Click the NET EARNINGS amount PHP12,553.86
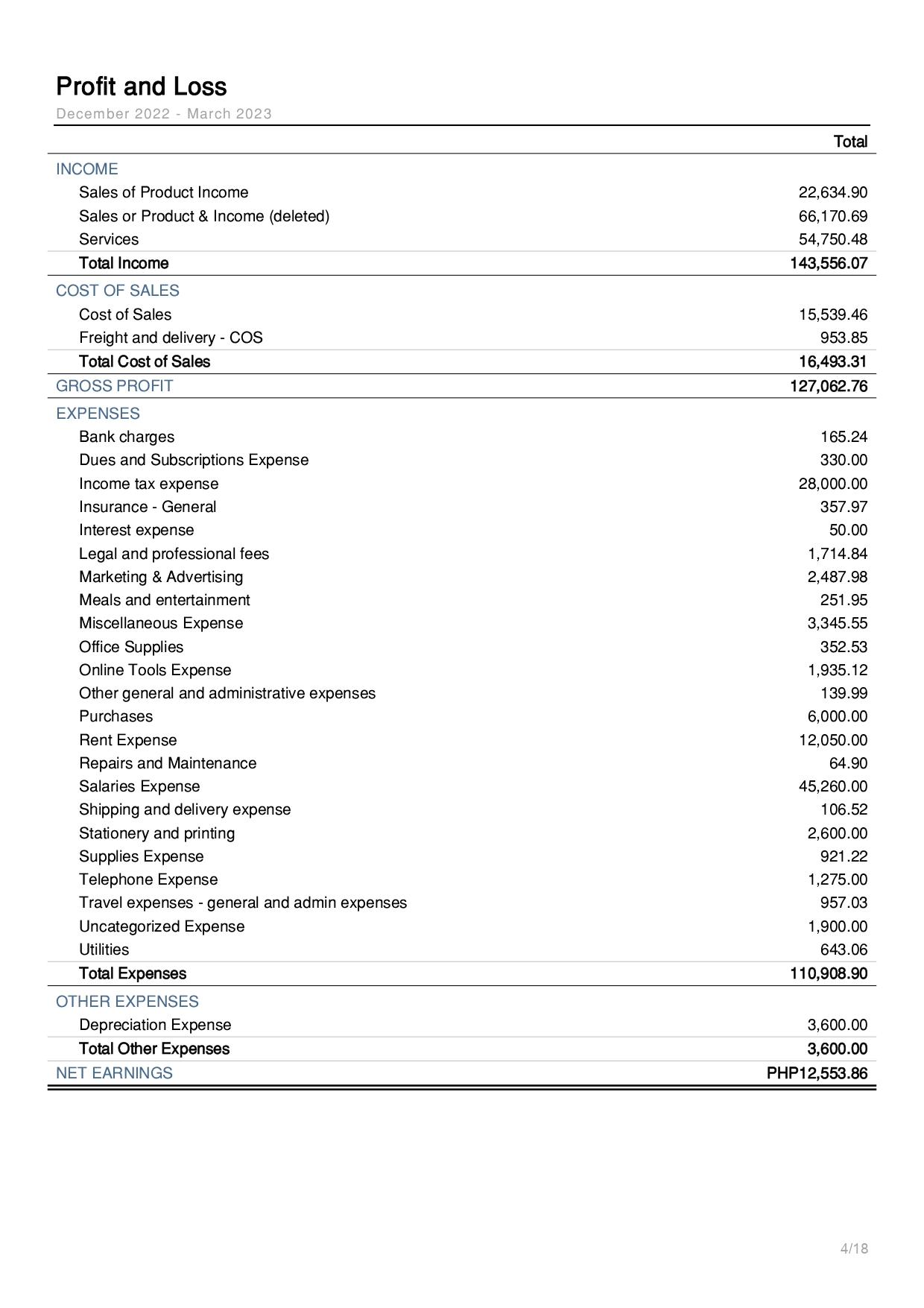 pyautogui.click(x=817, y=1073)
